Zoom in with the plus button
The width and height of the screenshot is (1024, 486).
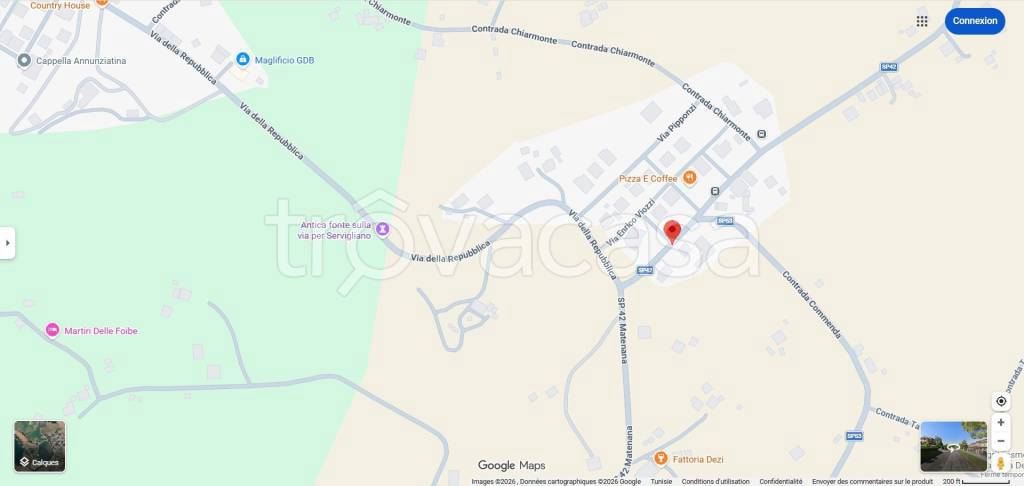(x=1000, y=423)
